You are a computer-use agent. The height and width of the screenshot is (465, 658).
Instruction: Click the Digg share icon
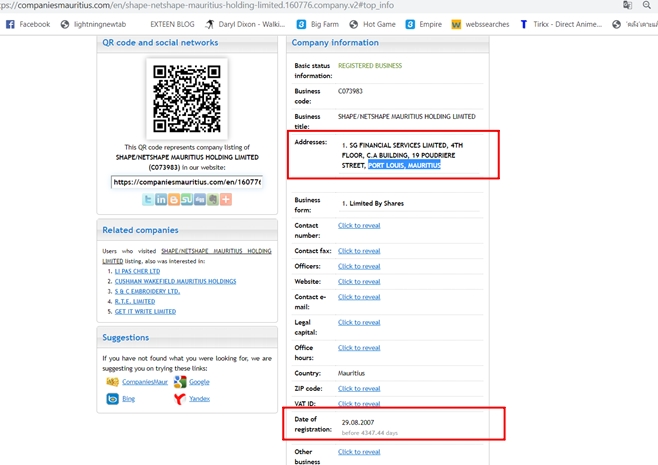200,200
